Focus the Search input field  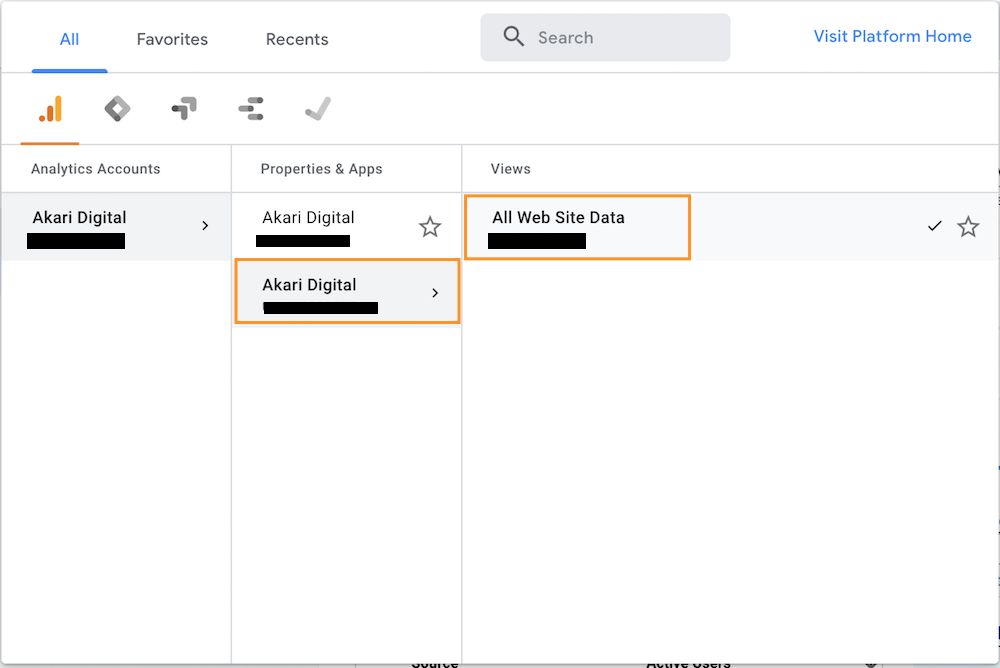tap(605, 38)
